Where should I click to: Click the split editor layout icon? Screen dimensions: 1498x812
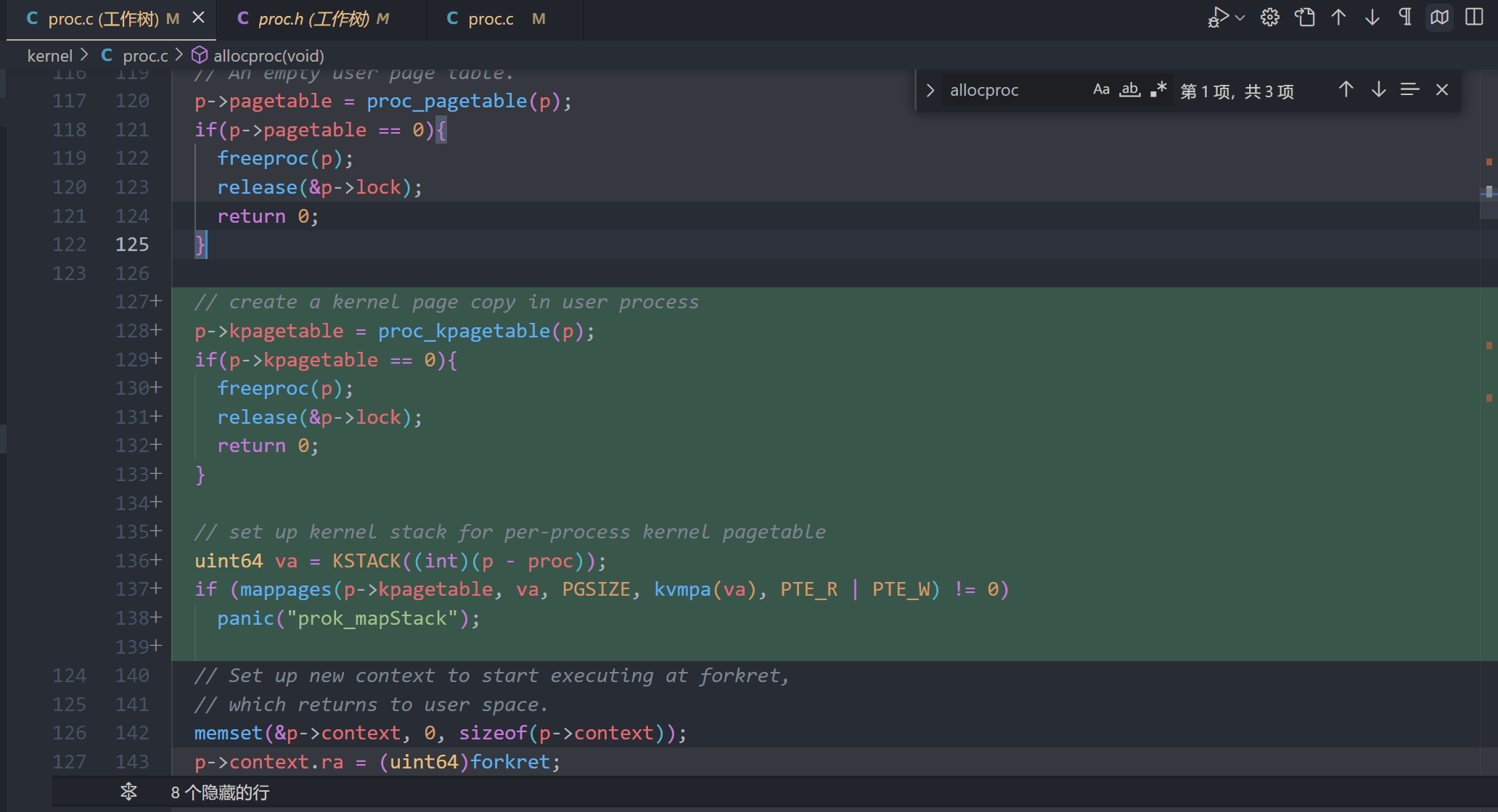(1474, 17)
